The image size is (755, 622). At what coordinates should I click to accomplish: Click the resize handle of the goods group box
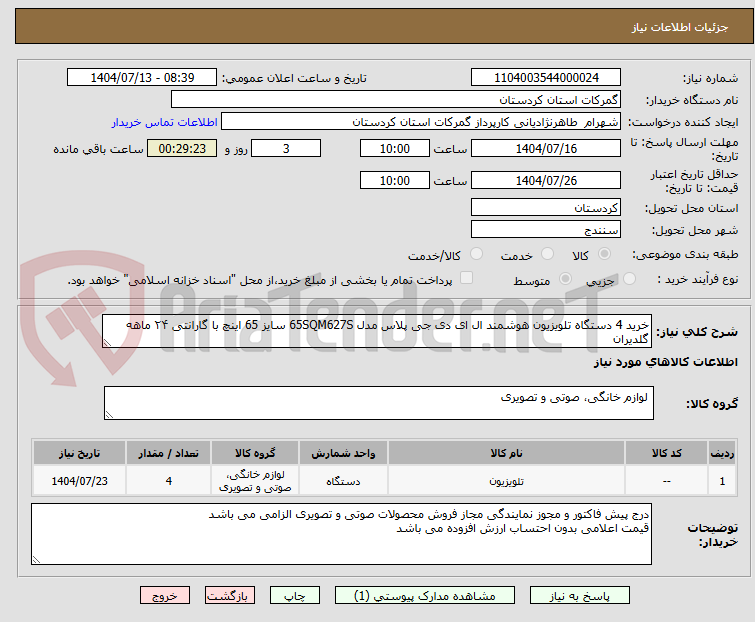coord(109,415)
